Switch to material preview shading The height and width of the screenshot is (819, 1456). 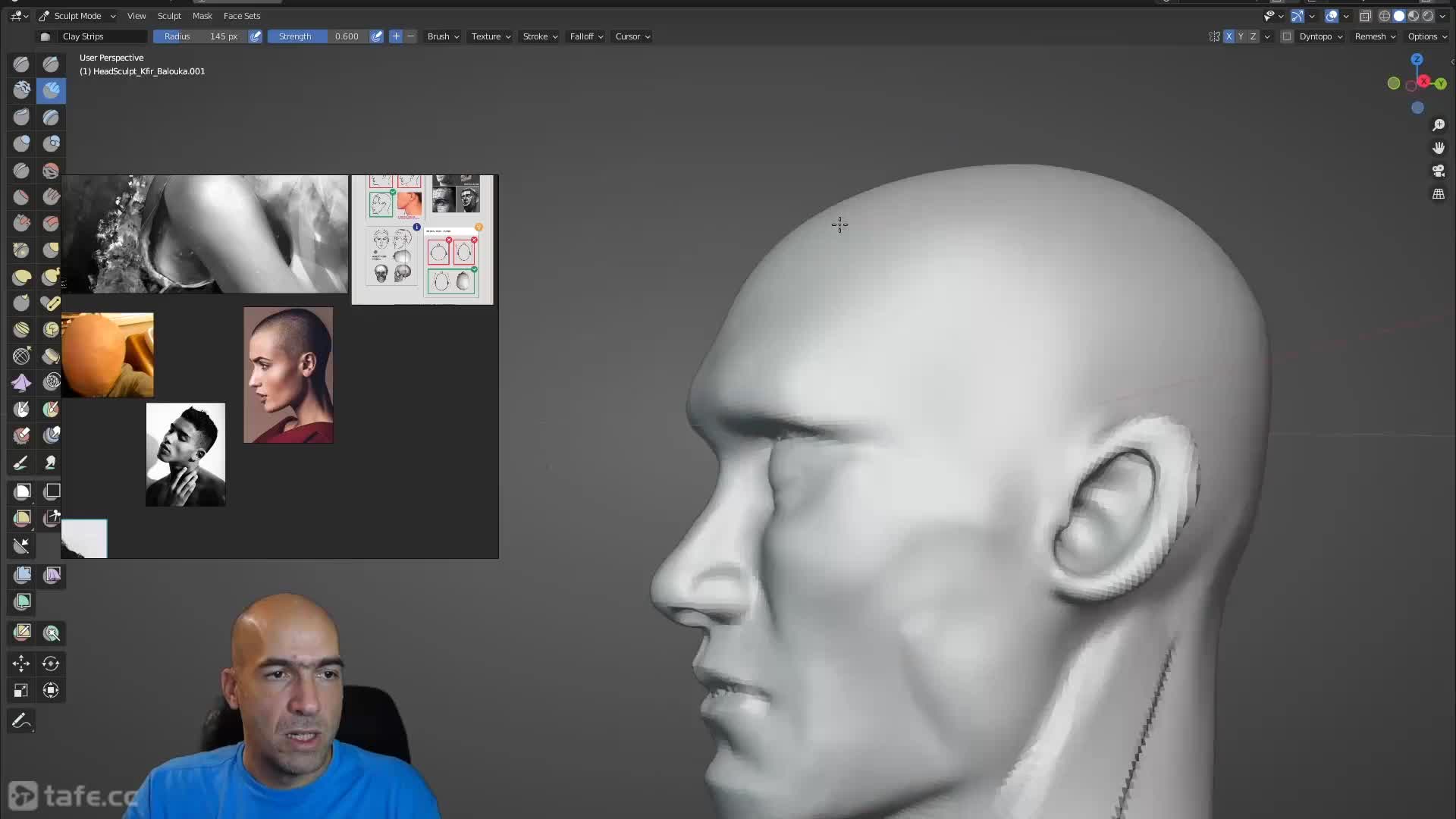[1414, 16]
